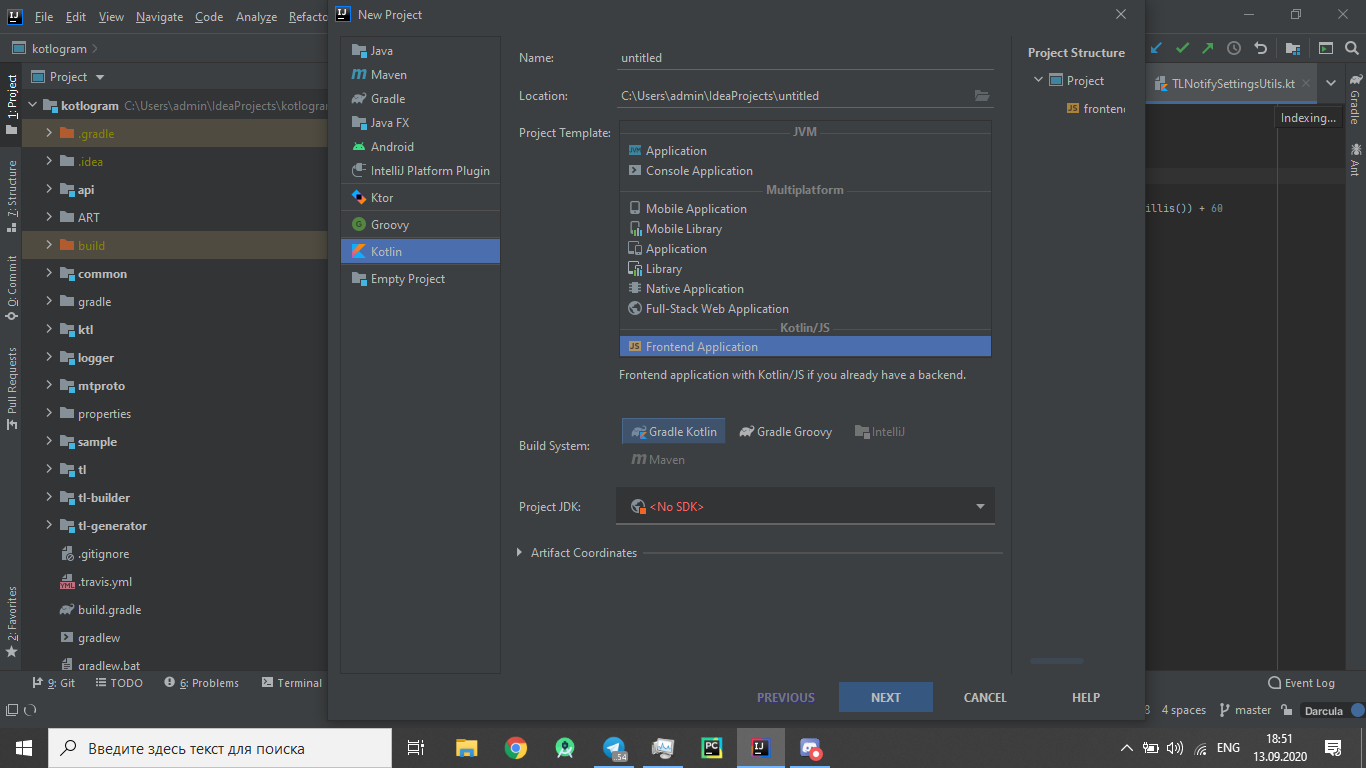Expand Artifact Coordinates section
Viewport: 1366px width, 768px height.
519,553
